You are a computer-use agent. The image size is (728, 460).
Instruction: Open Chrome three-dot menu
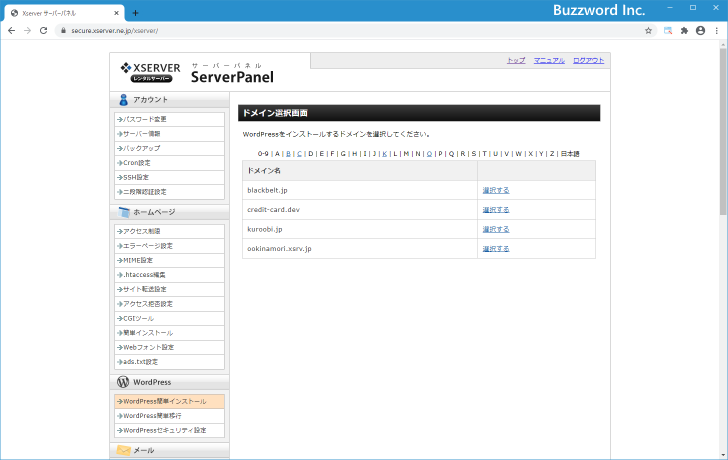point(716,31)
